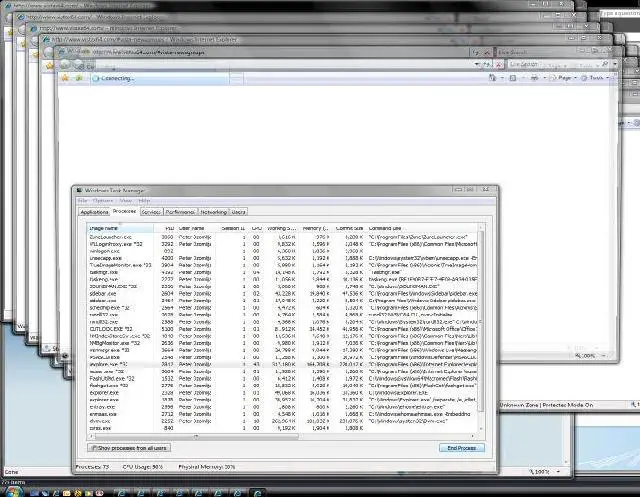Viewport: 640px width, 497px height.
Task: Click the End Process button
Action: coord(462,448)
